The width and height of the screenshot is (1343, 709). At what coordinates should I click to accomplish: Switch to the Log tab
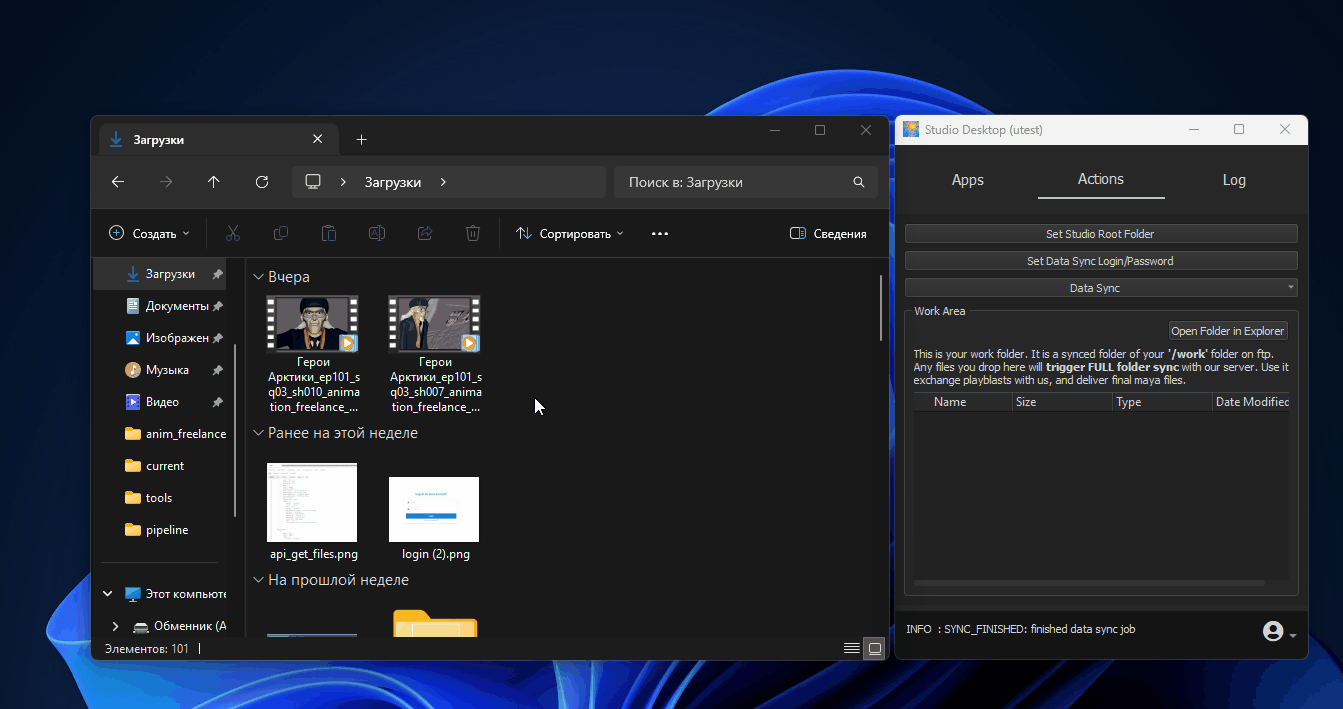click(1234, 180)
